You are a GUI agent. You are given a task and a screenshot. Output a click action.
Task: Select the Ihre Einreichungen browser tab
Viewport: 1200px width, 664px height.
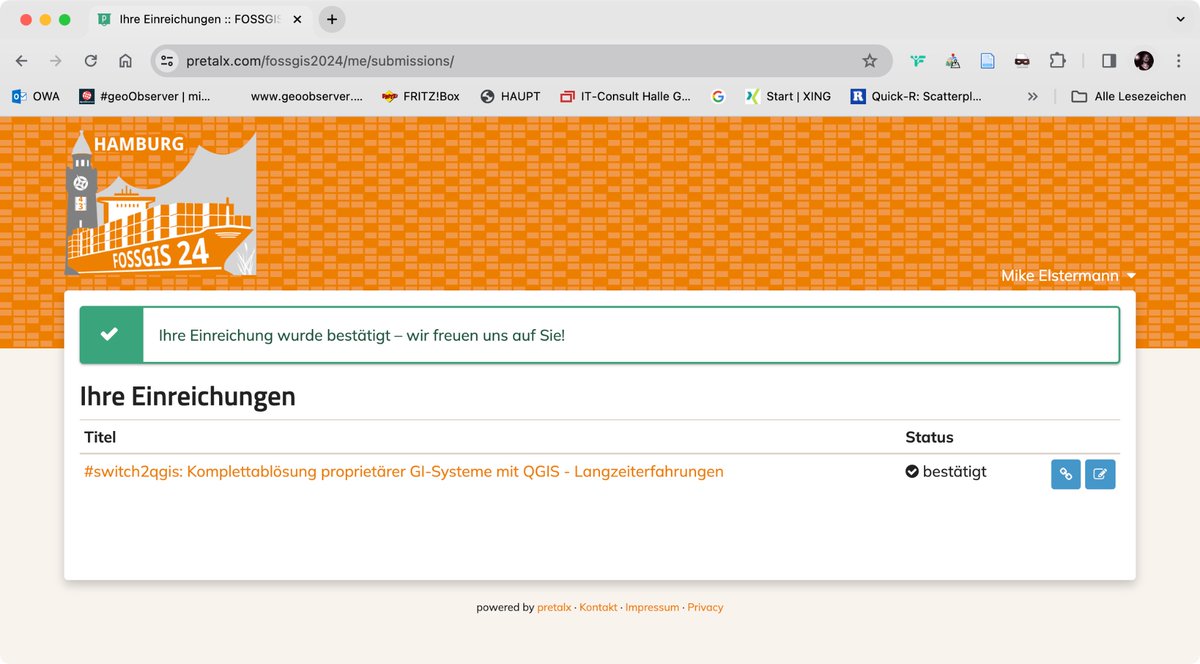pos(200,19)
